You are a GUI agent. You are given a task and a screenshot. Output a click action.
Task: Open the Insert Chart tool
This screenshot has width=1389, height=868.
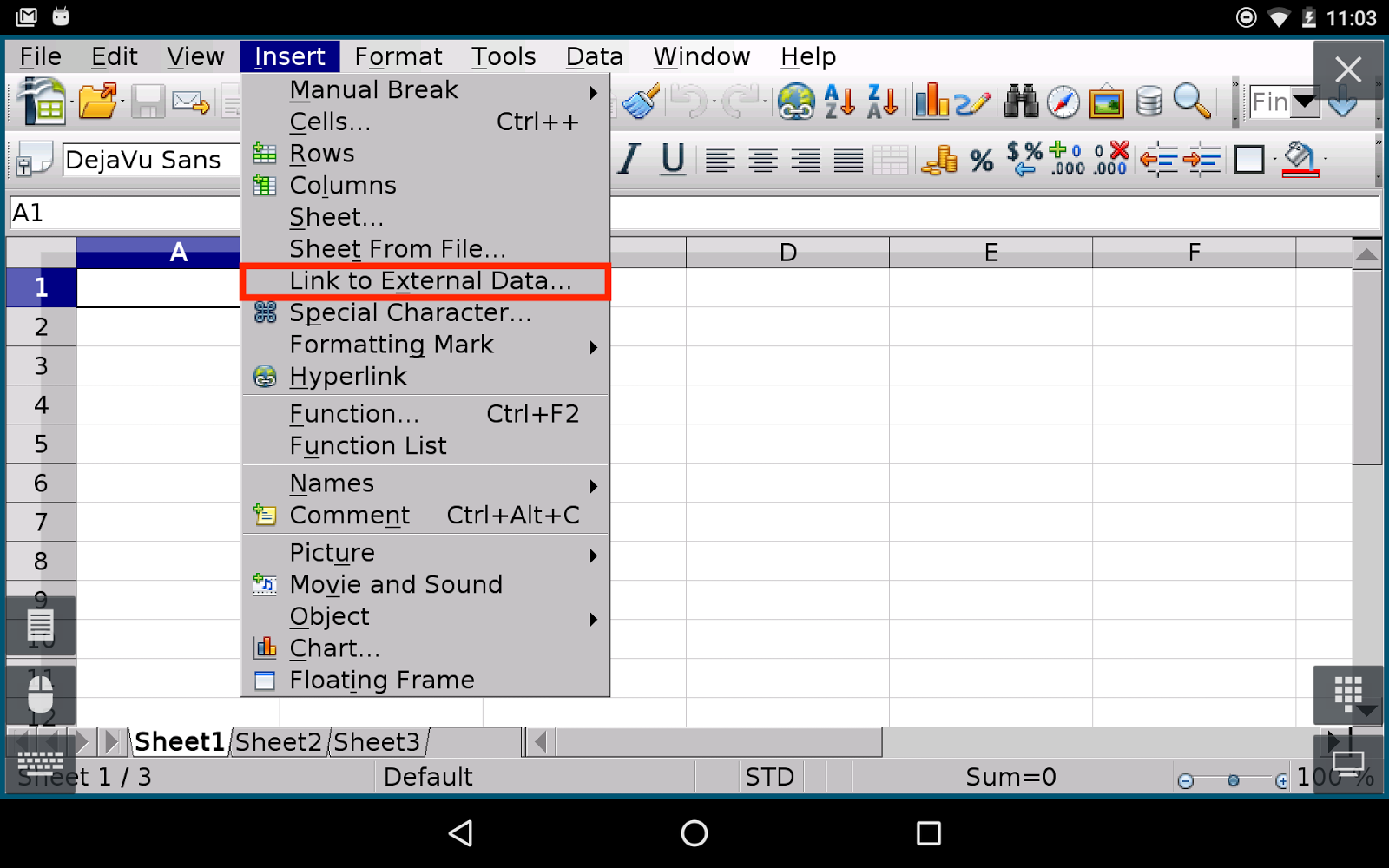coord(930,102)
